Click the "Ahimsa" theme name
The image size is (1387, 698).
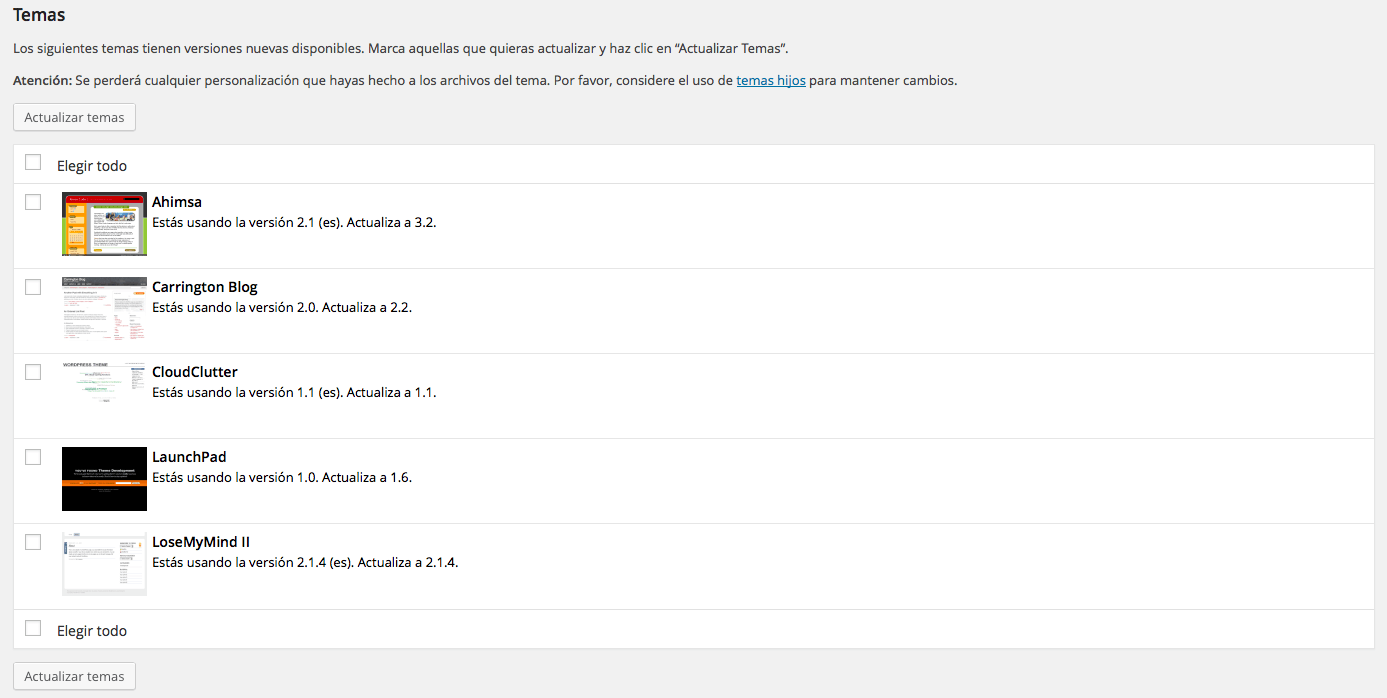177,202
